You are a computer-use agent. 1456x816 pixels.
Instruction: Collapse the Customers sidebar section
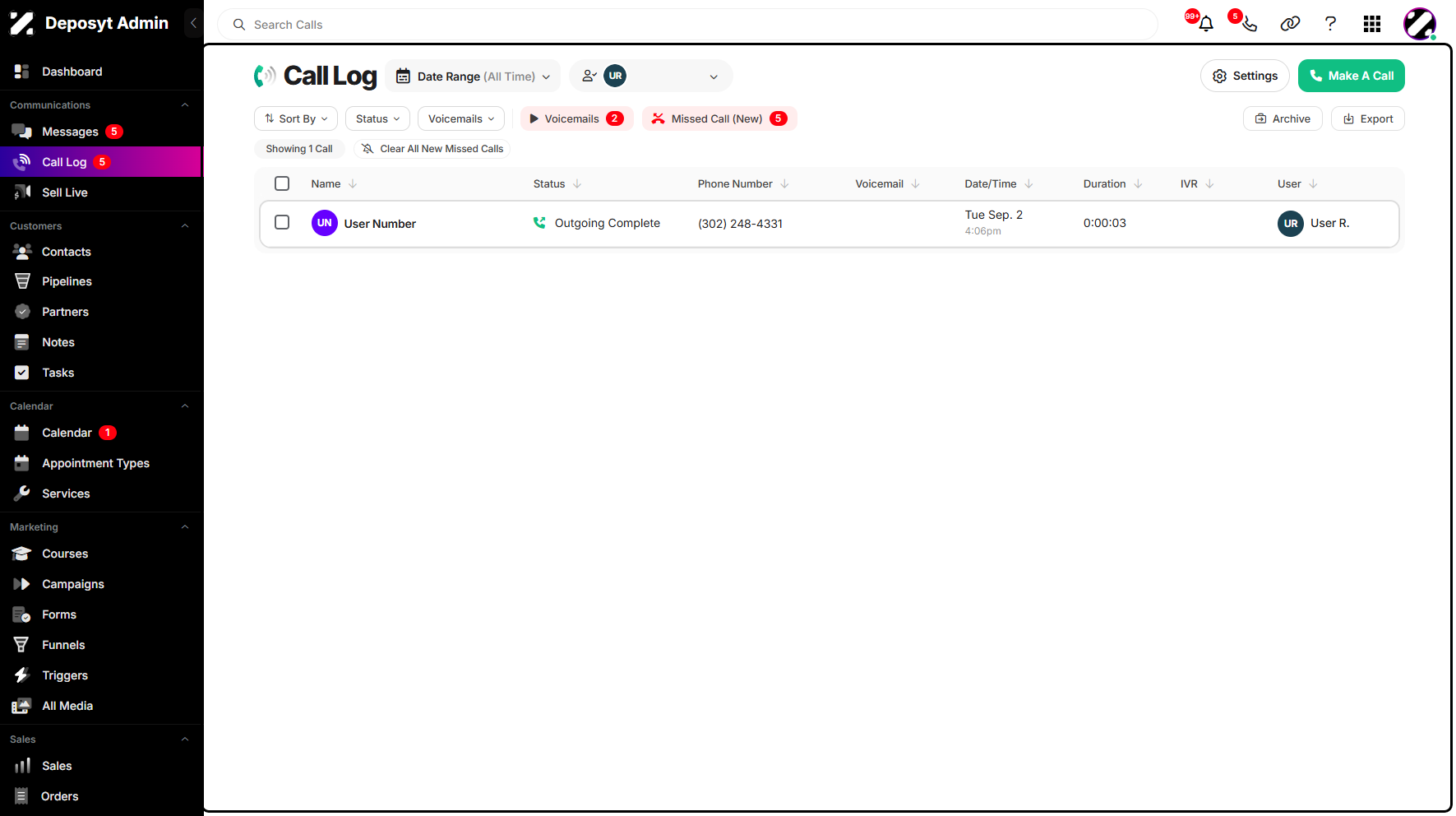click(x=185, y=226)
